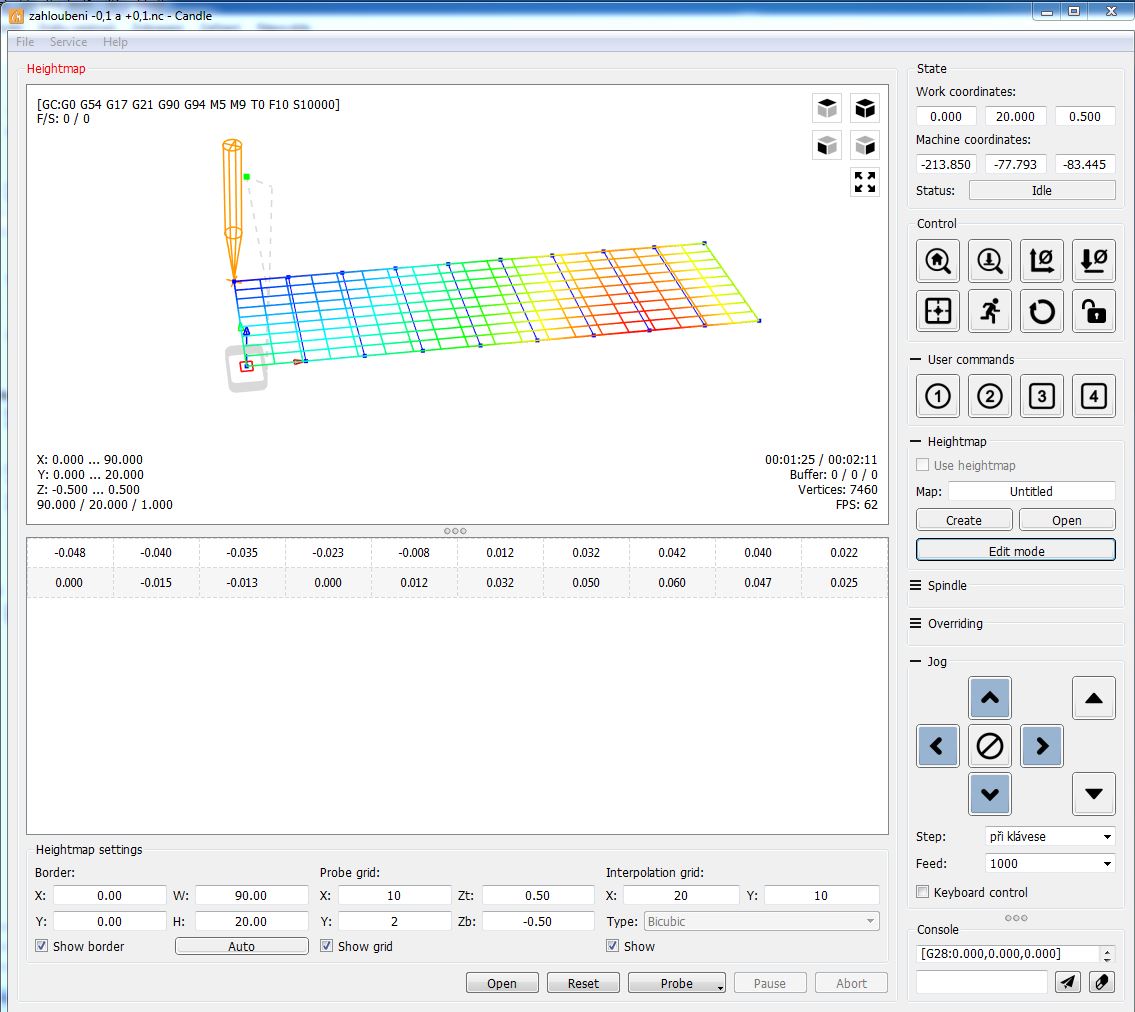Click the Z-probe icon in Control

(x=990, y=261)
